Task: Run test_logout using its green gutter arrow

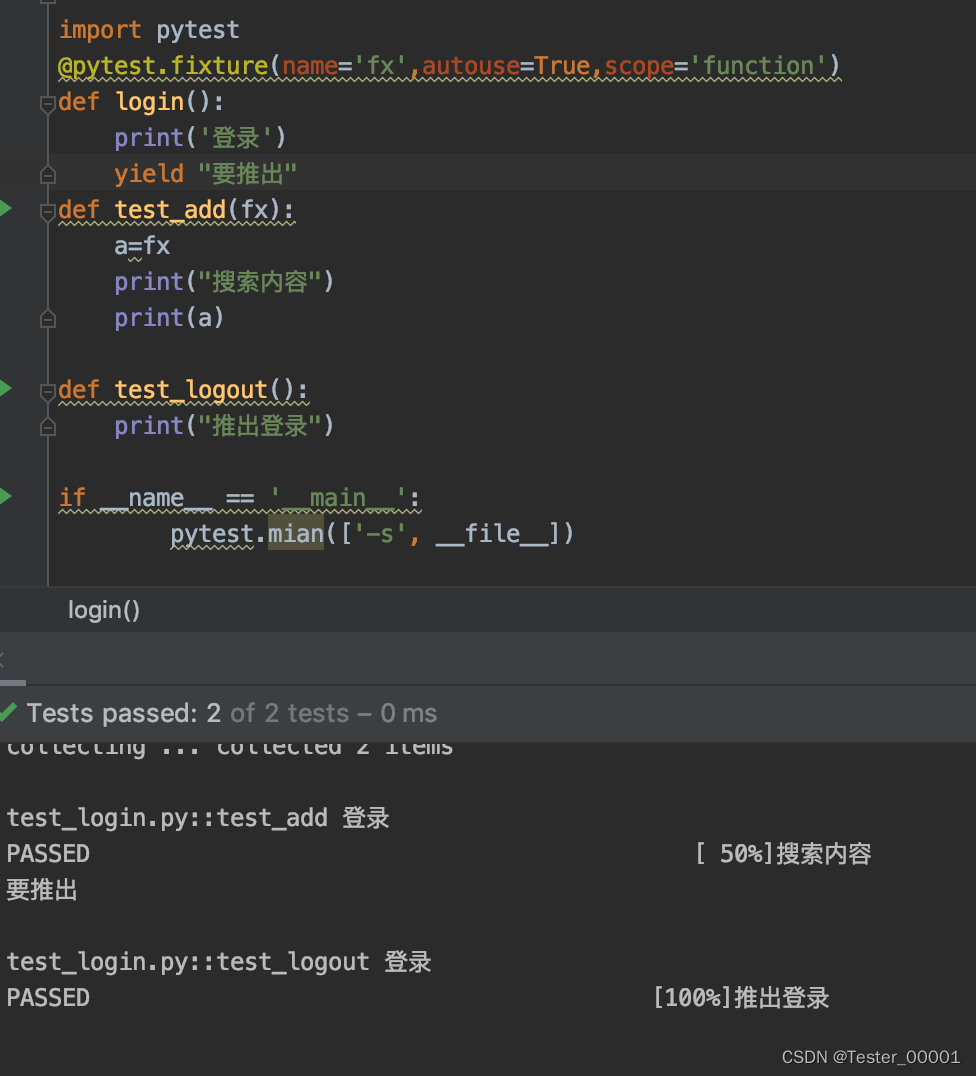Action: [x=5, y=388]
